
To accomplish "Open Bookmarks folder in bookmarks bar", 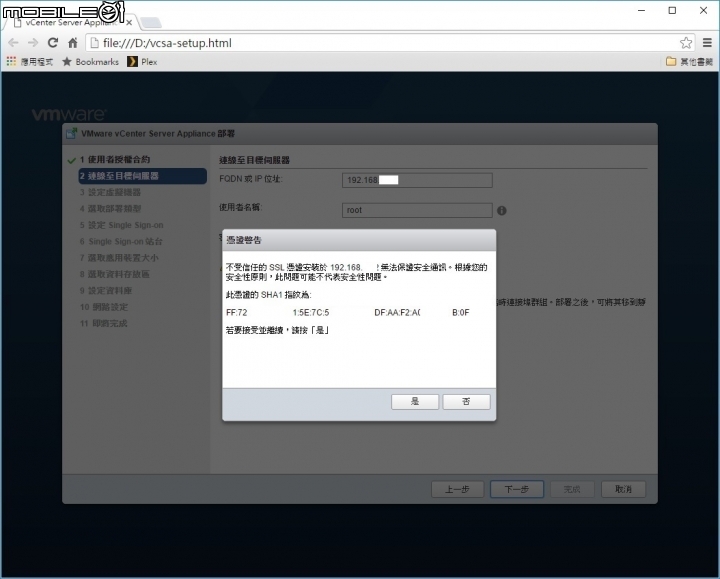I will point(90,62).
